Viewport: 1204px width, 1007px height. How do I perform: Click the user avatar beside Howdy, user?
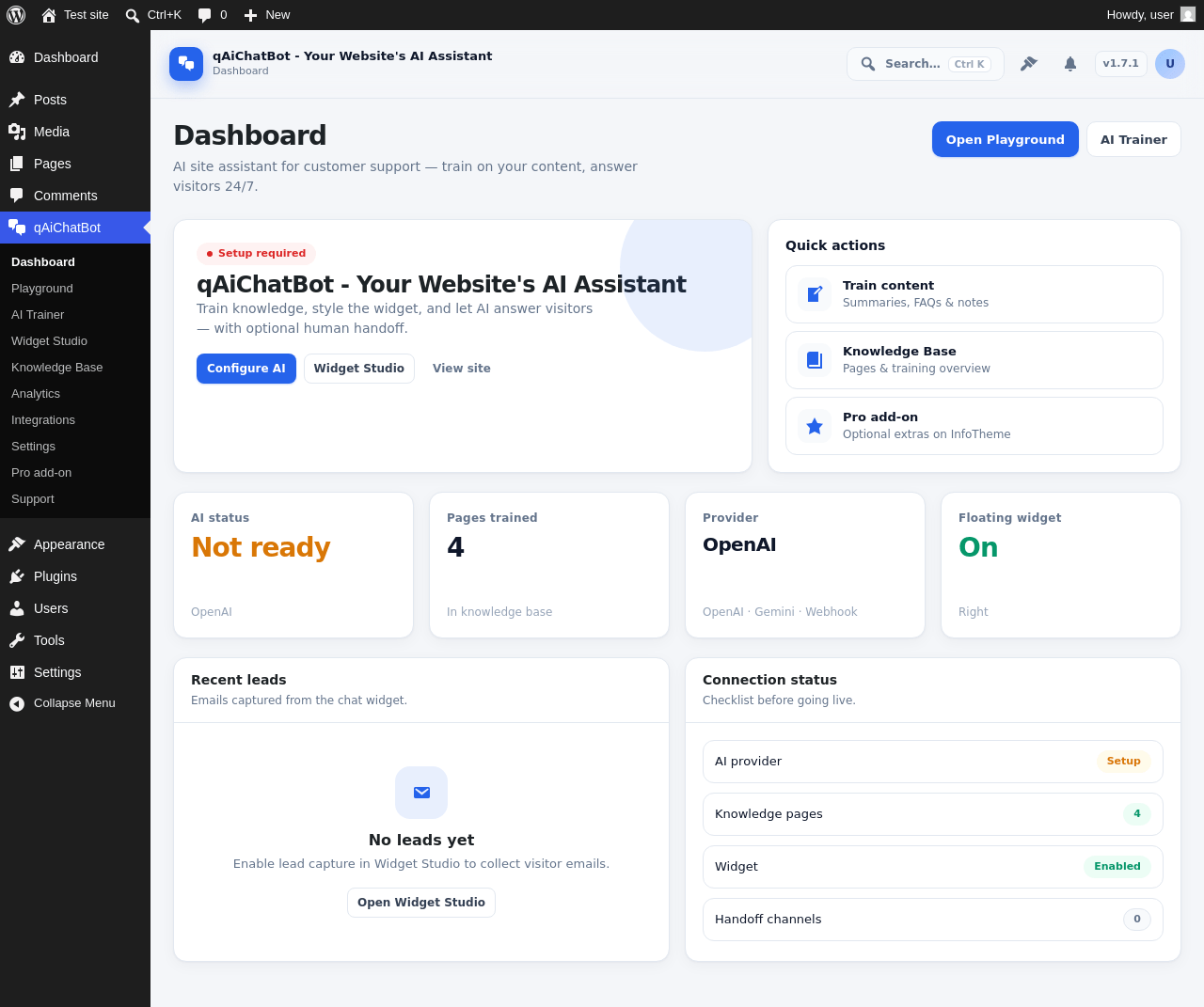[x=1188, y=15]
